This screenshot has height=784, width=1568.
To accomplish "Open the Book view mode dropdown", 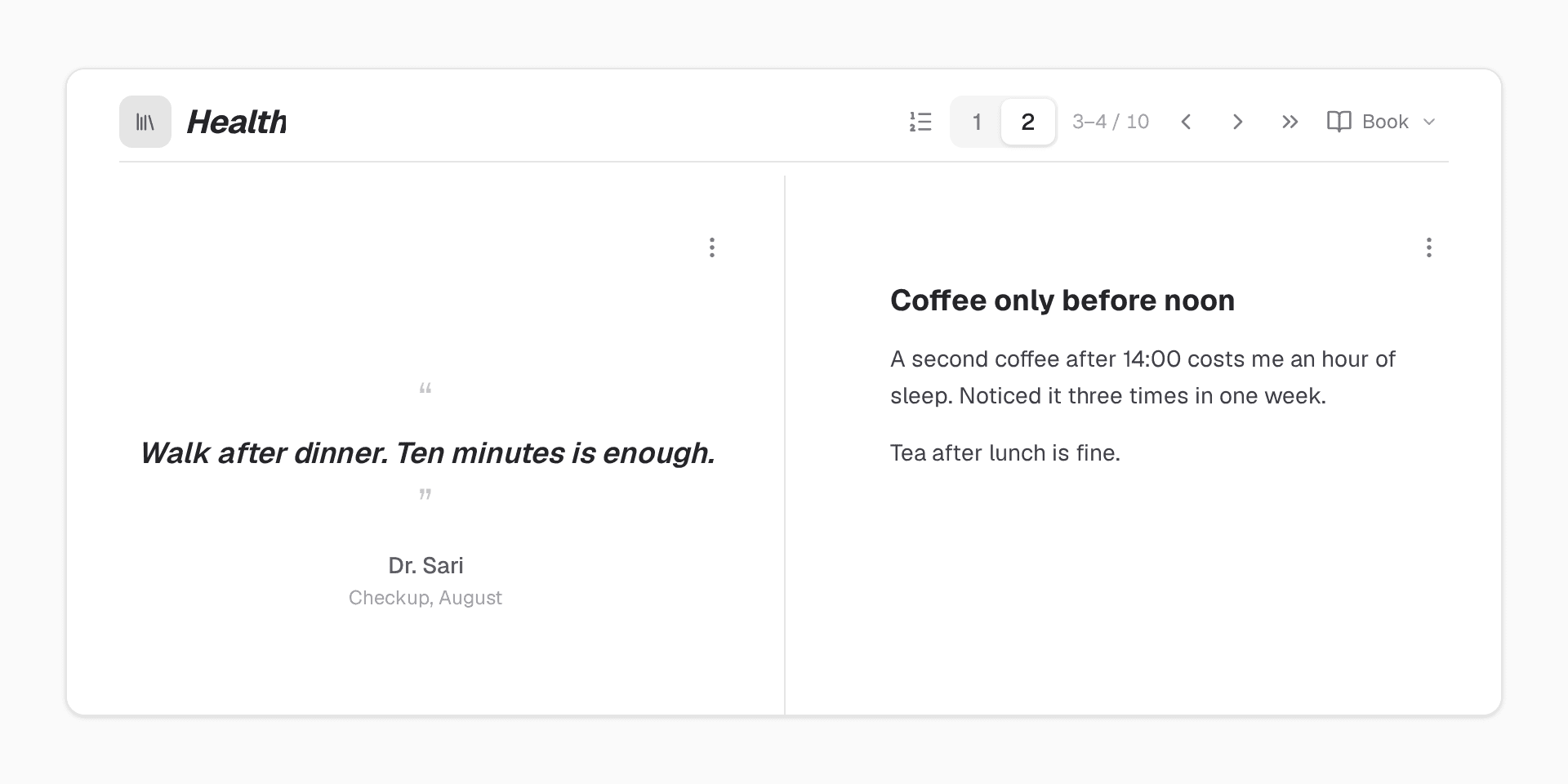I will tap(1382, 122).
